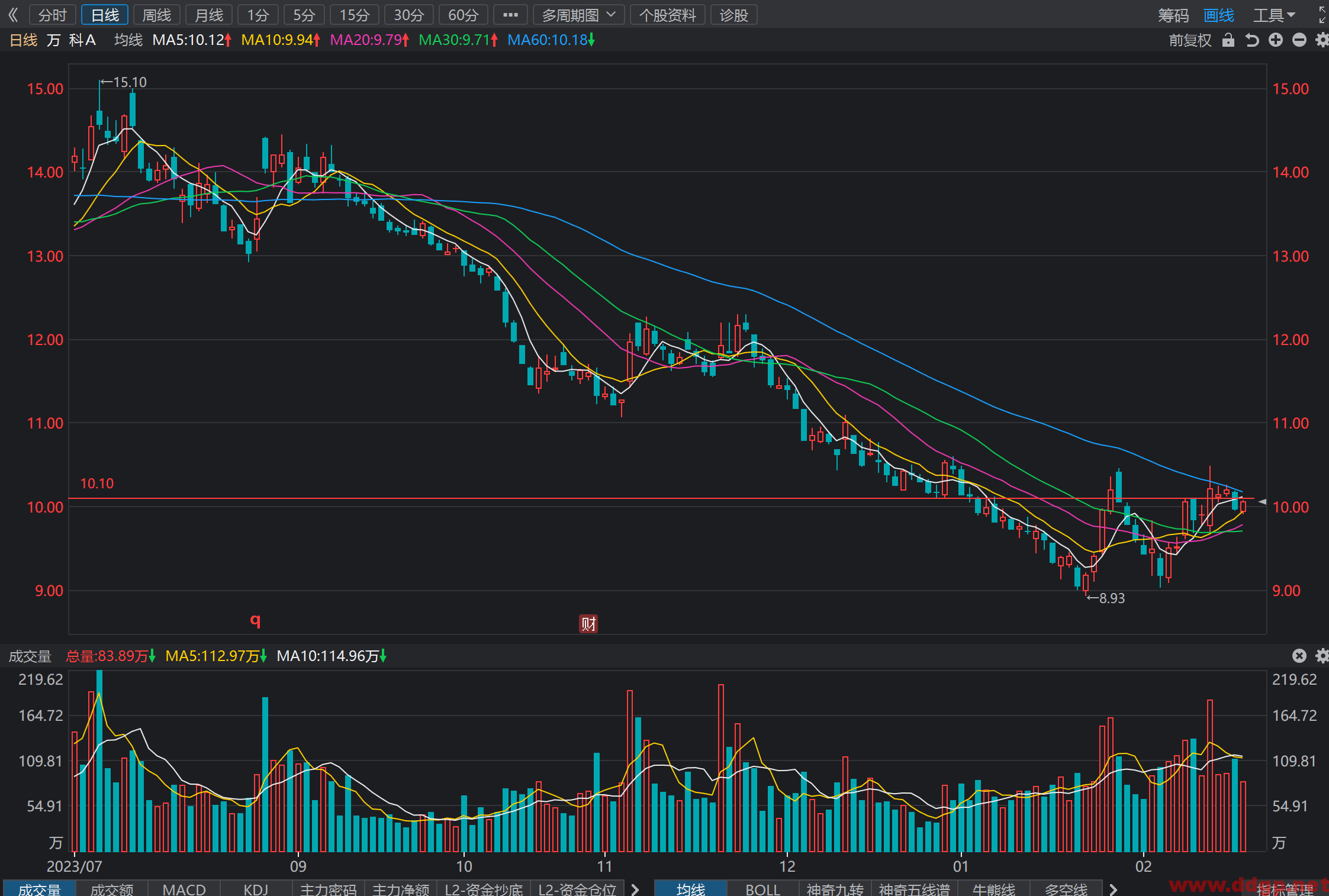Close the volume indicator panel
This screenshot has height=896, width=1329.
pos(1299,656)
